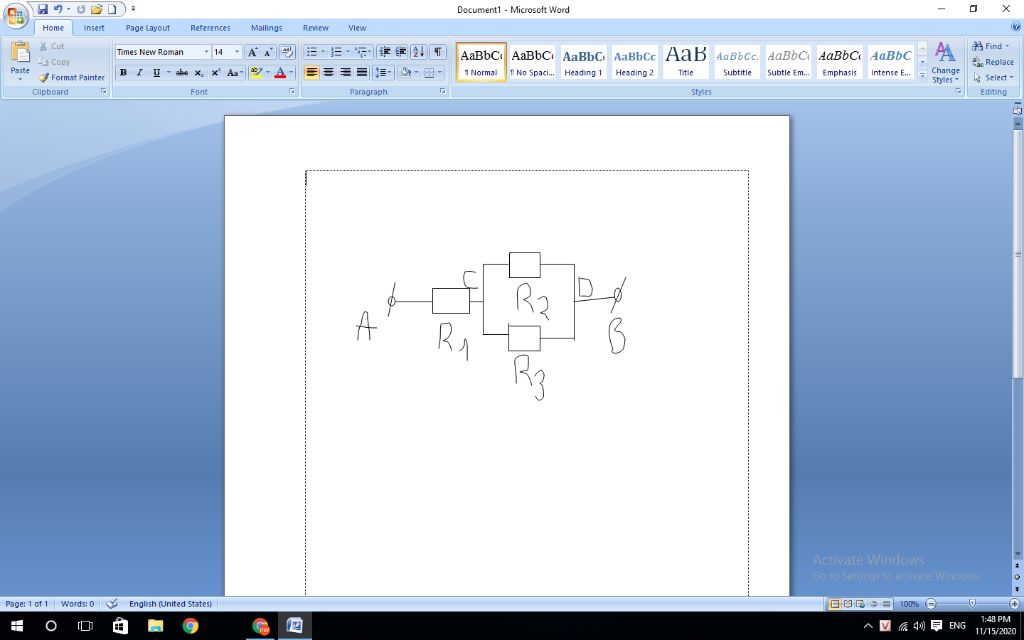Undo the last action
This screenshot has width=1024, height=640.
pos(58,9)
